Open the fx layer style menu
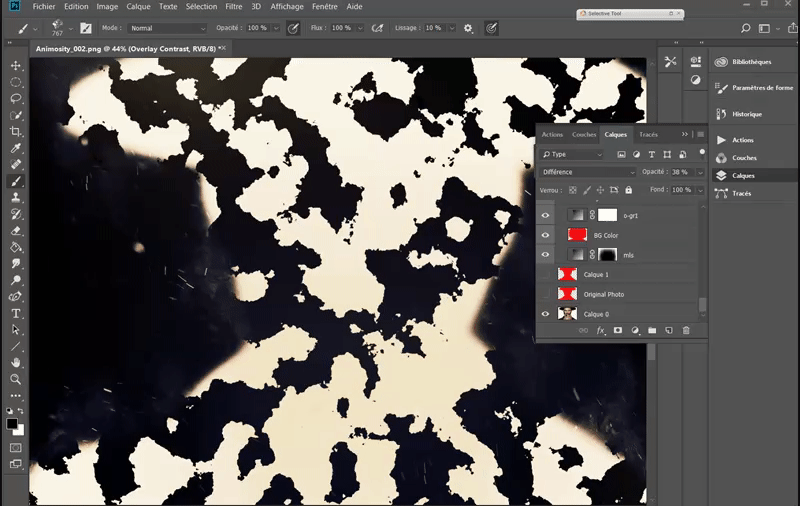Screen dimensions: 800x506 (601, 331)
